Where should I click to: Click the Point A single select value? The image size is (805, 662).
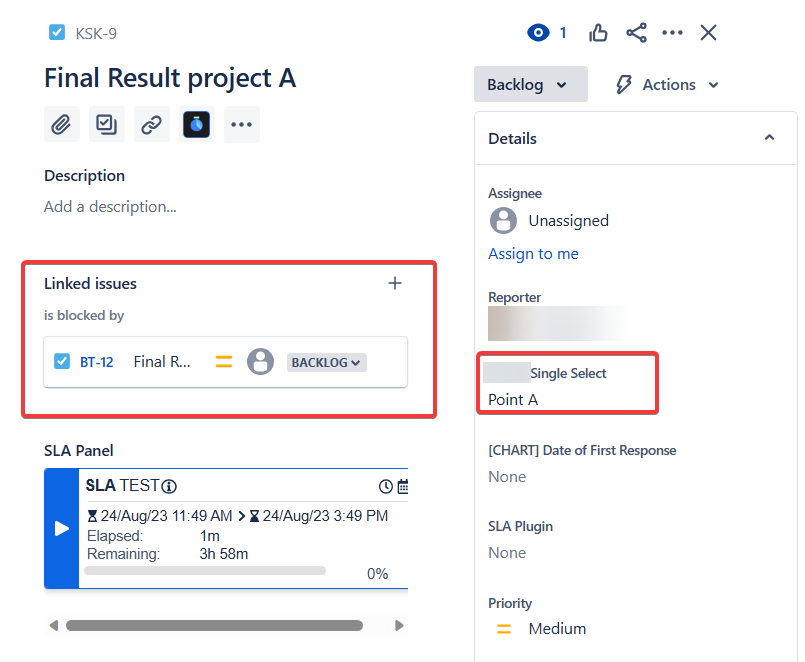point(513,400)
